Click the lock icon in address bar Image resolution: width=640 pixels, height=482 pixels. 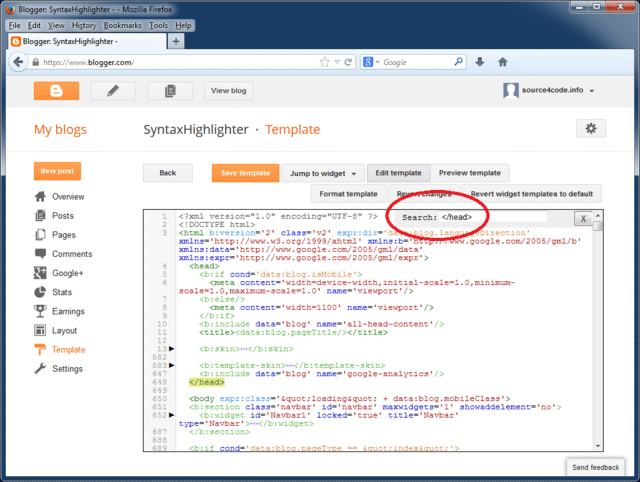36,62
